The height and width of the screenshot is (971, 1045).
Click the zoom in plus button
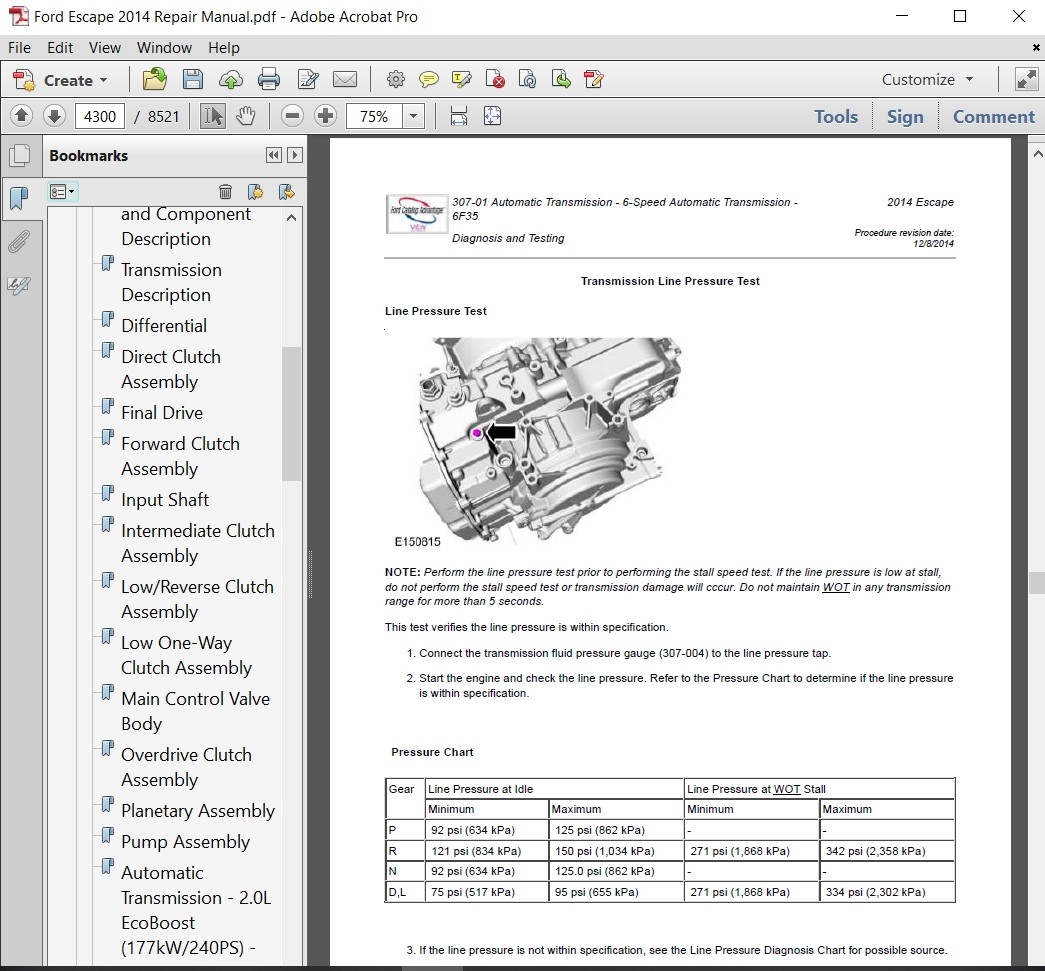click(x=325, y=116)
